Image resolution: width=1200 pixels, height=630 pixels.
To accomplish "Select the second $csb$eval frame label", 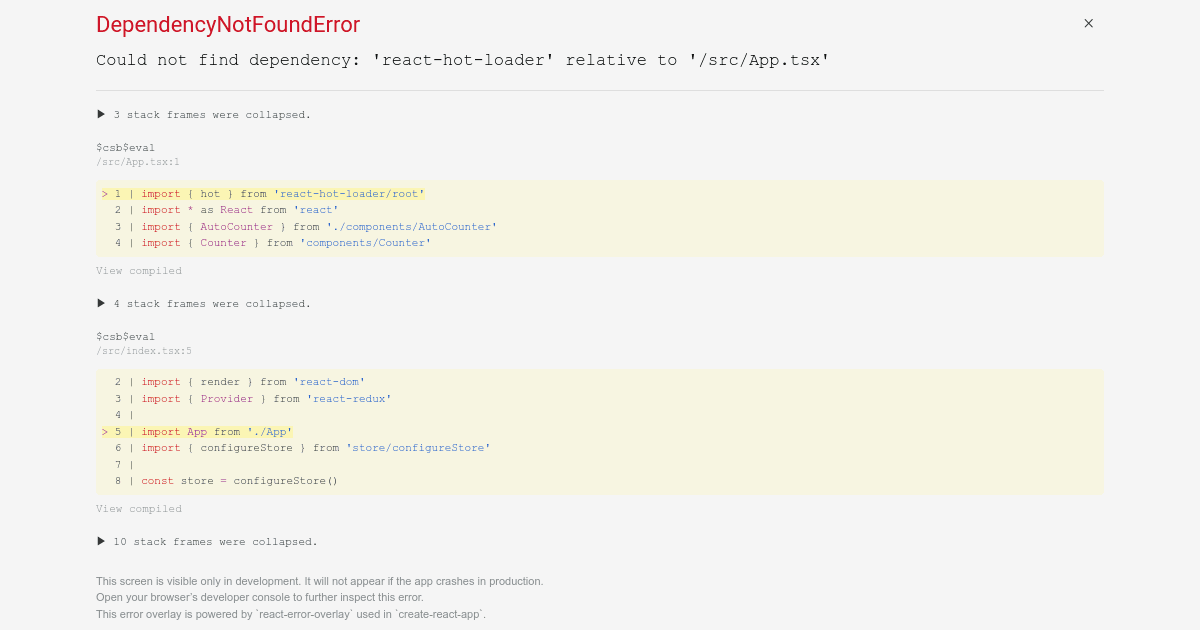I will [x=125, y=336].
